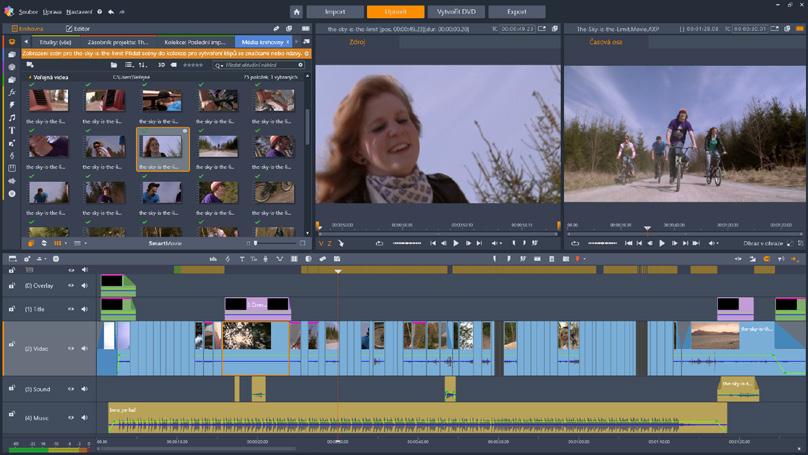Screen dimensions: 808x455
Task: Switch to the Upravit tab
Action: [395, 11]
